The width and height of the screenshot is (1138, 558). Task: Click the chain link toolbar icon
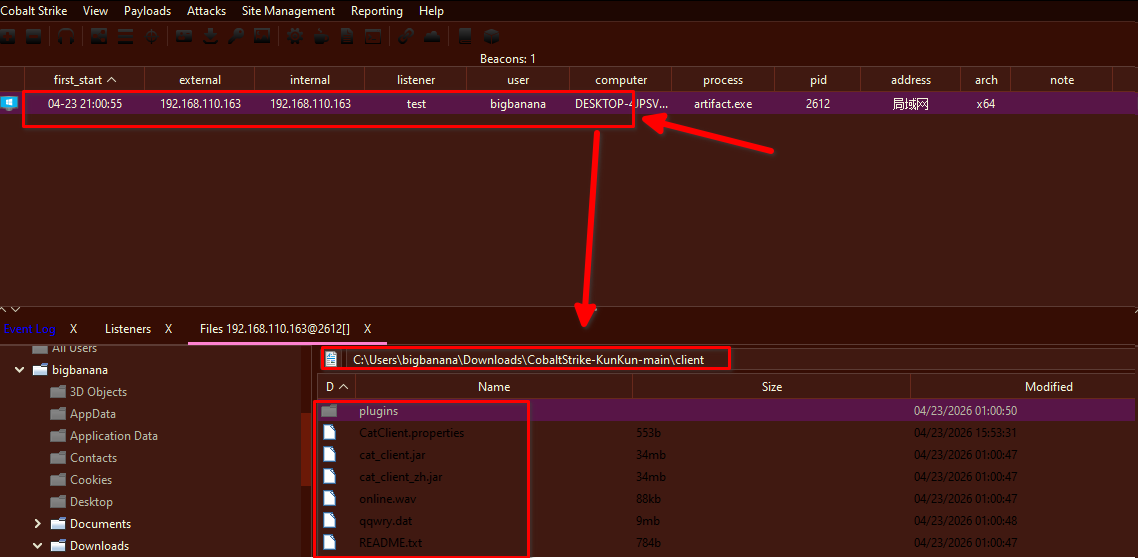pyautogui.click(x=405, y=37)
